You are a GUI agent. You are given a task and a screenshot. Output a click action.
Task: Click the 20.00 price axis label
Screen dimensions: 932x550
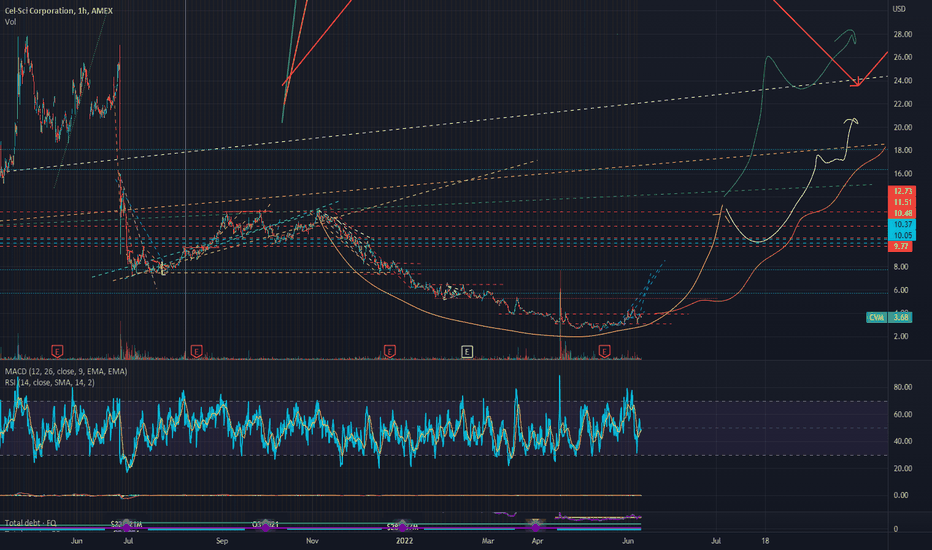pos(902,127)
